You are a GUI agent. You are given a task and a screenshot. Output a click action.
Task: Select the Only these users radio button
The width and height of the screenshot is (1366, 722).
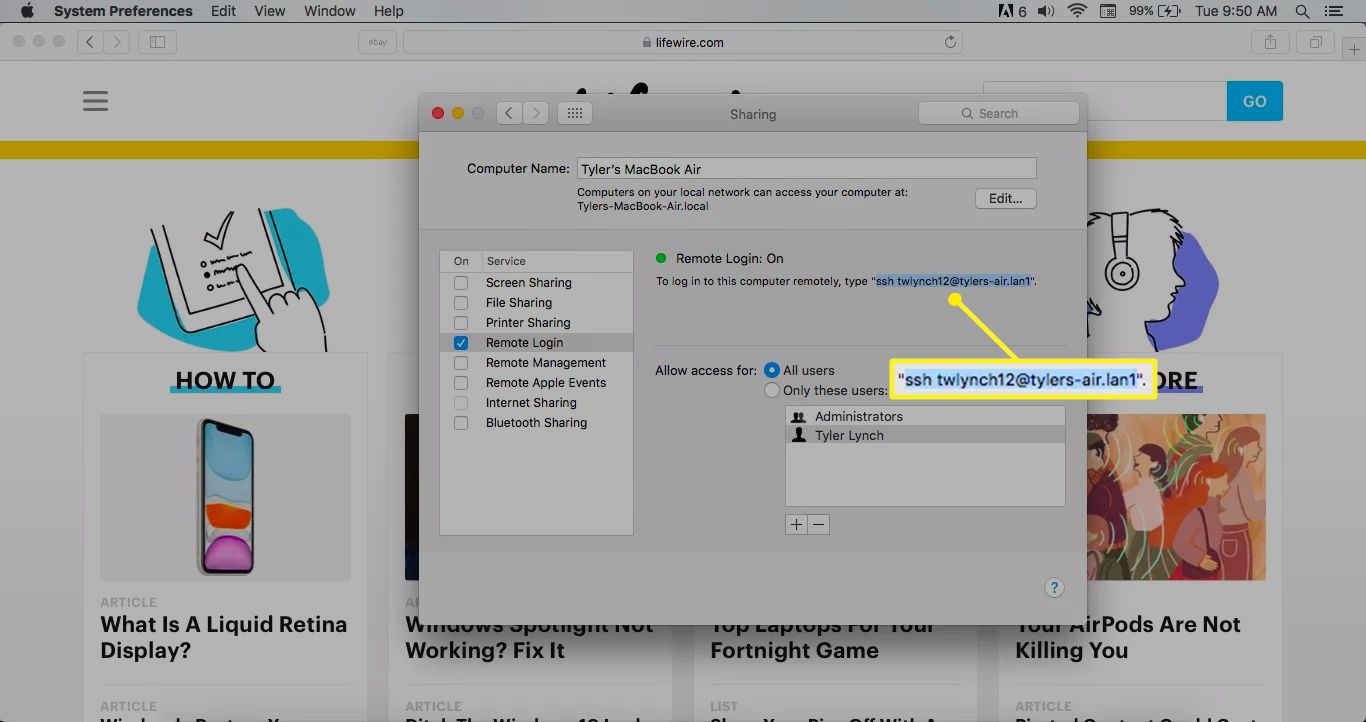pyautogui.click(x=772, y=390)
